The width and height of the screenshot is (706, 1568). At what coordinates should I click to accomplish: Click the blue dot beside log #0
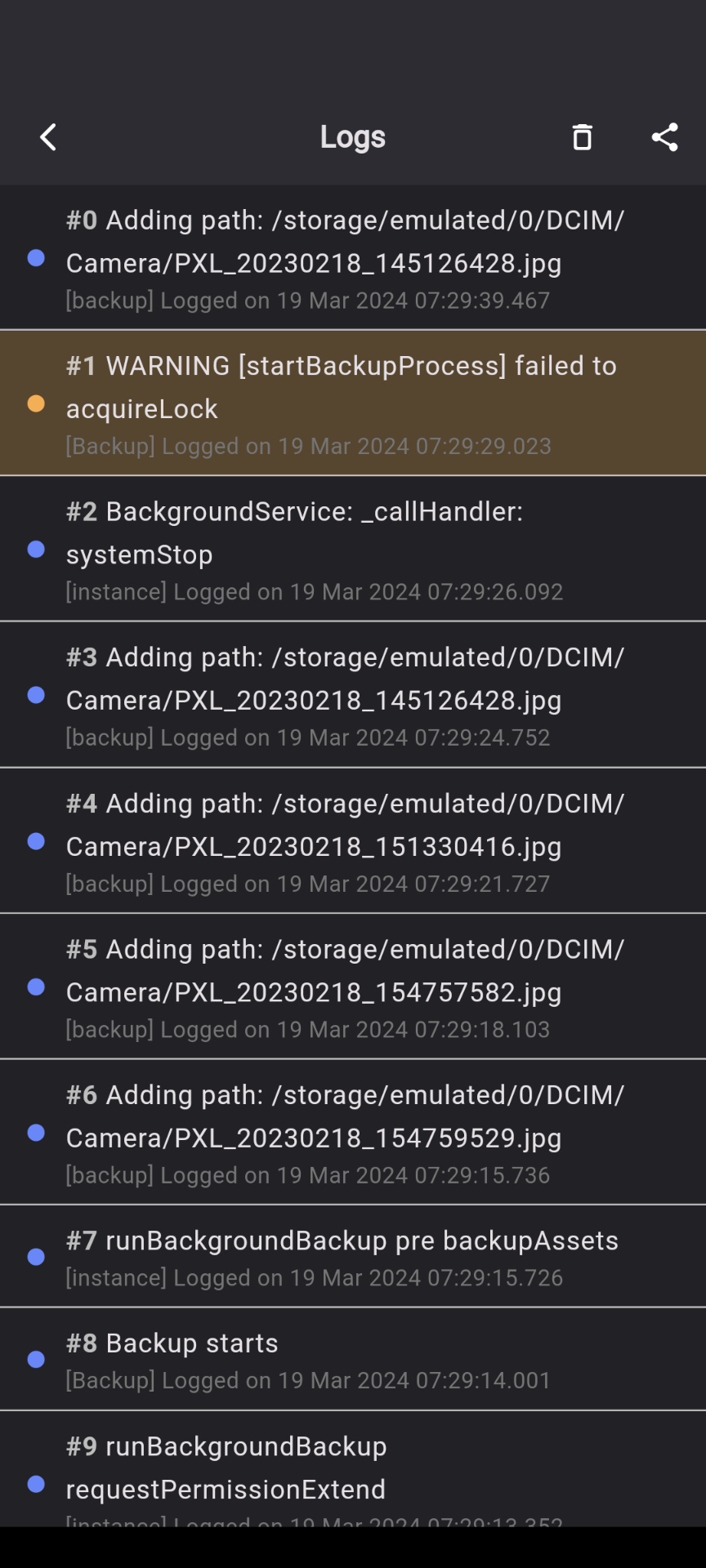point(36,258)
